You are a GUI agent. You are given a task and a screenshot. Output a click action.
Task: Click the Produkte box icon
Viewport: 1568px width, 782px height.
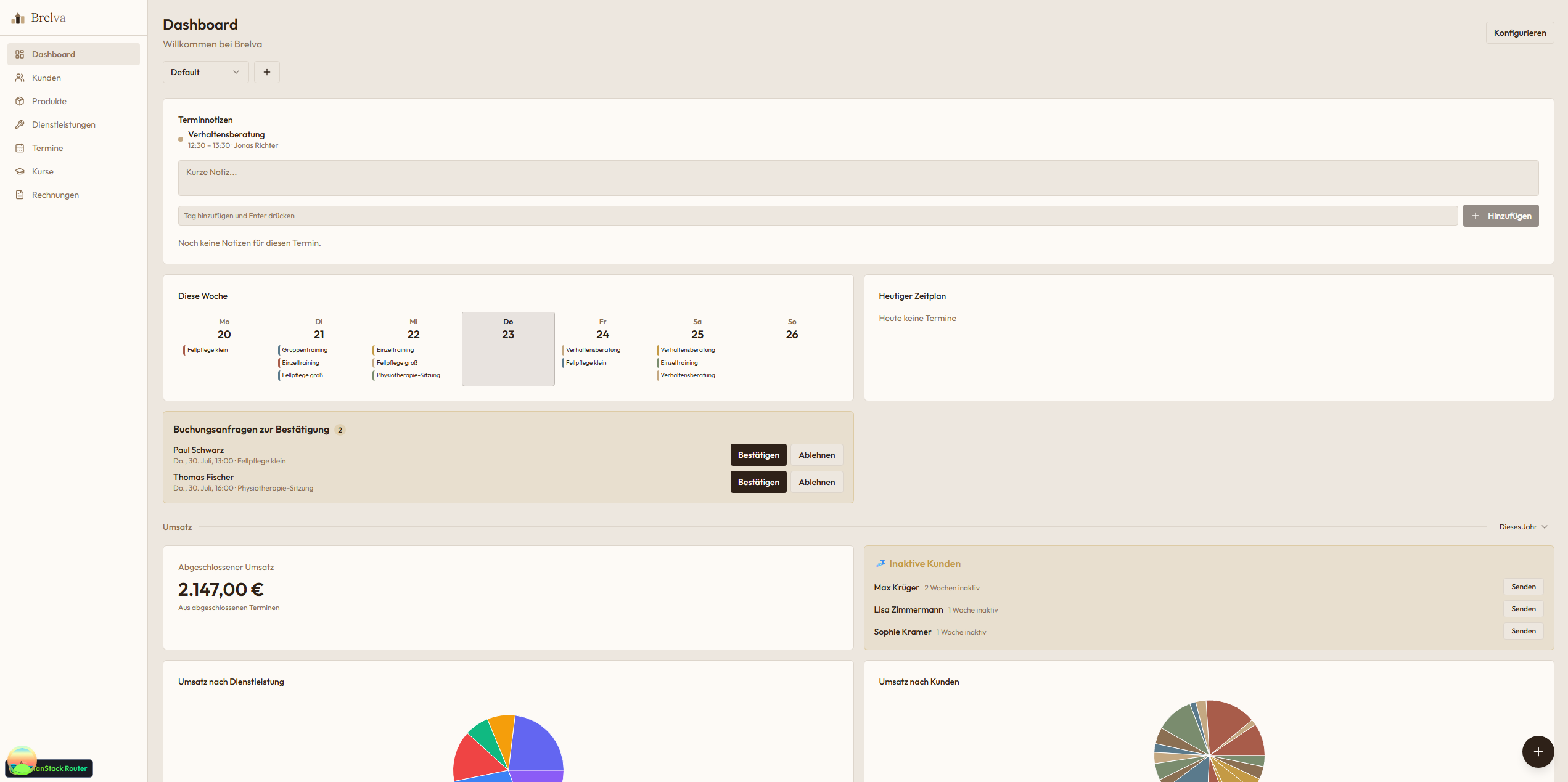(20, 101)
